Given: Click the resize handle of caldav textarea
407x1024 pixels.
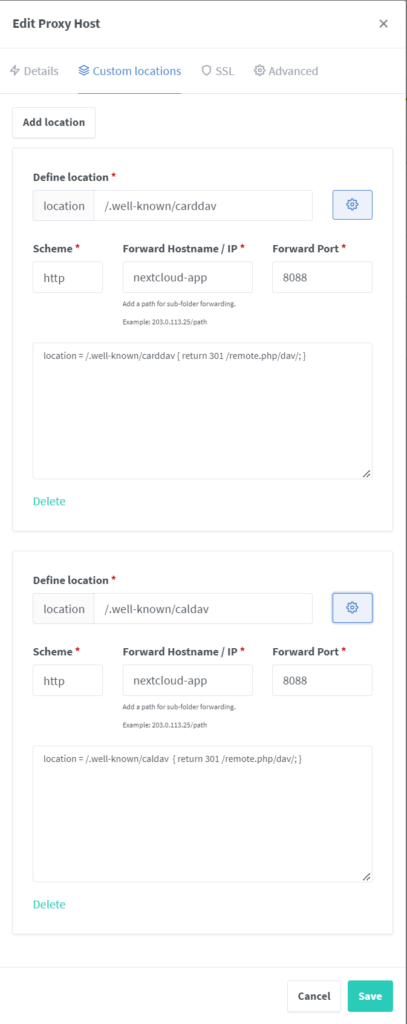Looking at the screenshot, I should click(x=366, y=876).
